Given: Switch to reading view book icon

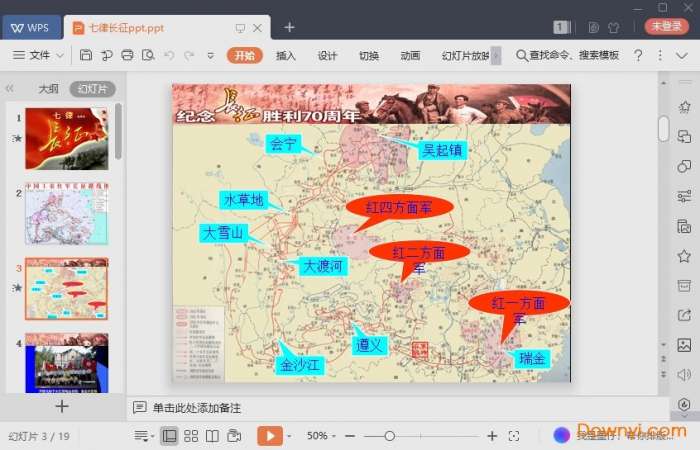Looking at the screenshot, I should pos(212,436).
